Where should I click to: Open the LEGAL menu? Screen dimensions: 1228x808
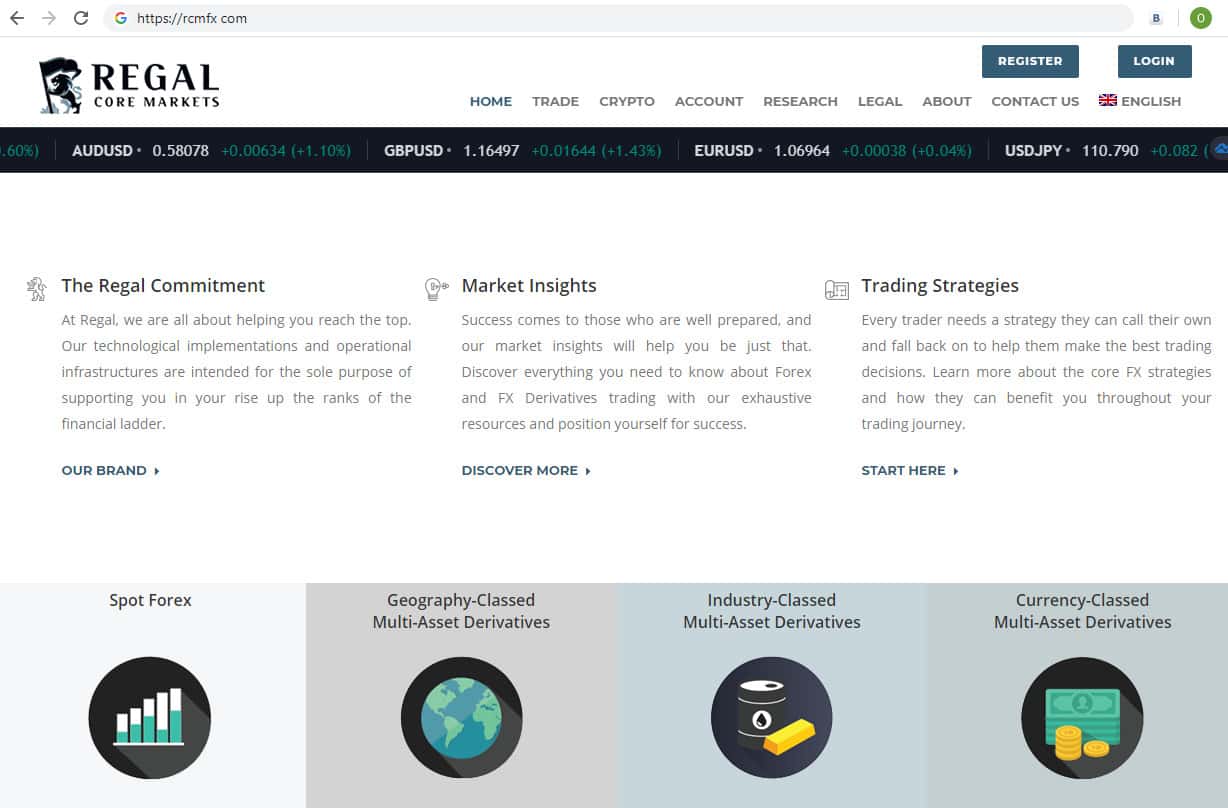[880, 101]
